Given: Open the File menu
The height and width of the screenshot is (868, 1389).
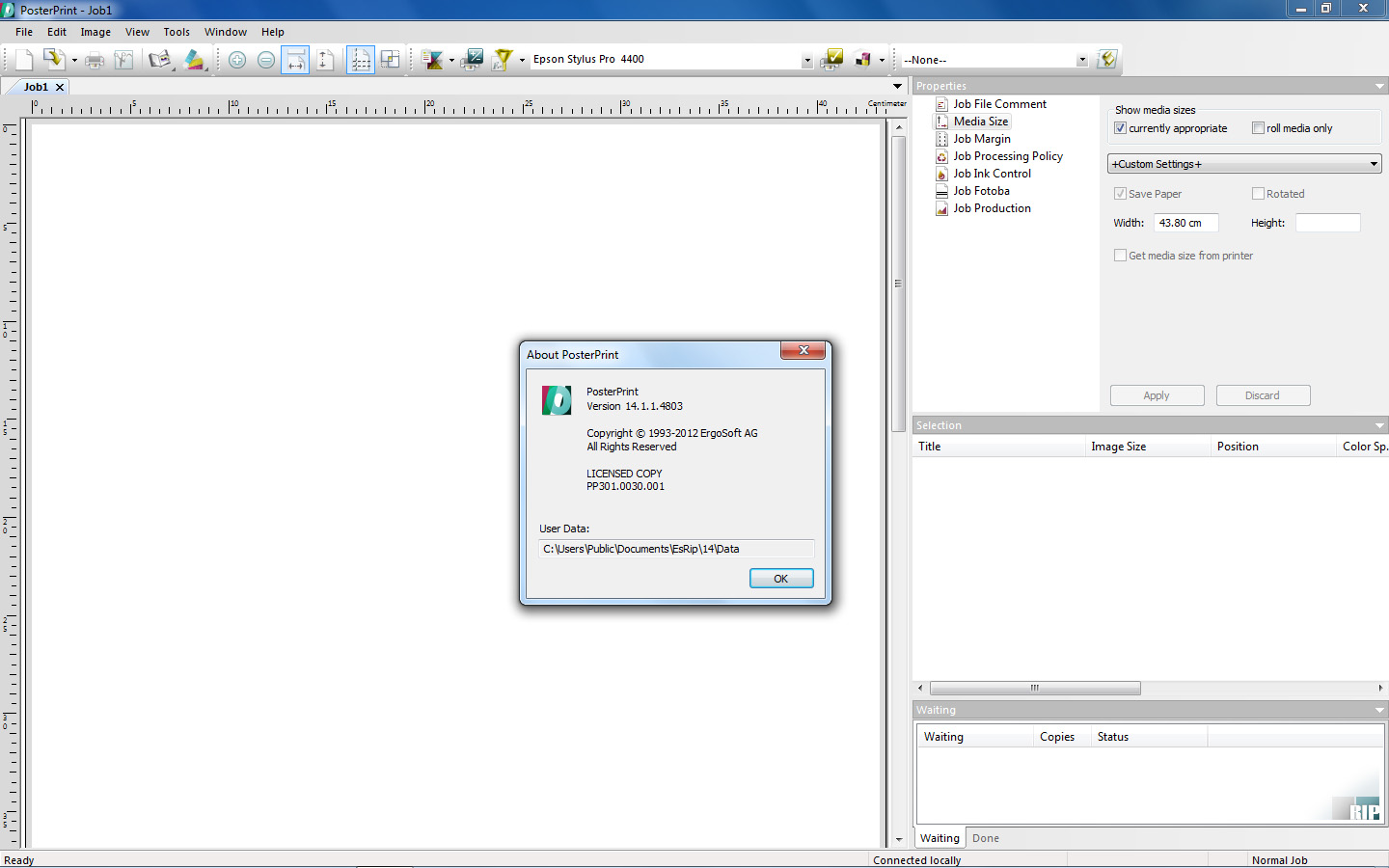Looking at the screenshot, I should tap(24, 32).
